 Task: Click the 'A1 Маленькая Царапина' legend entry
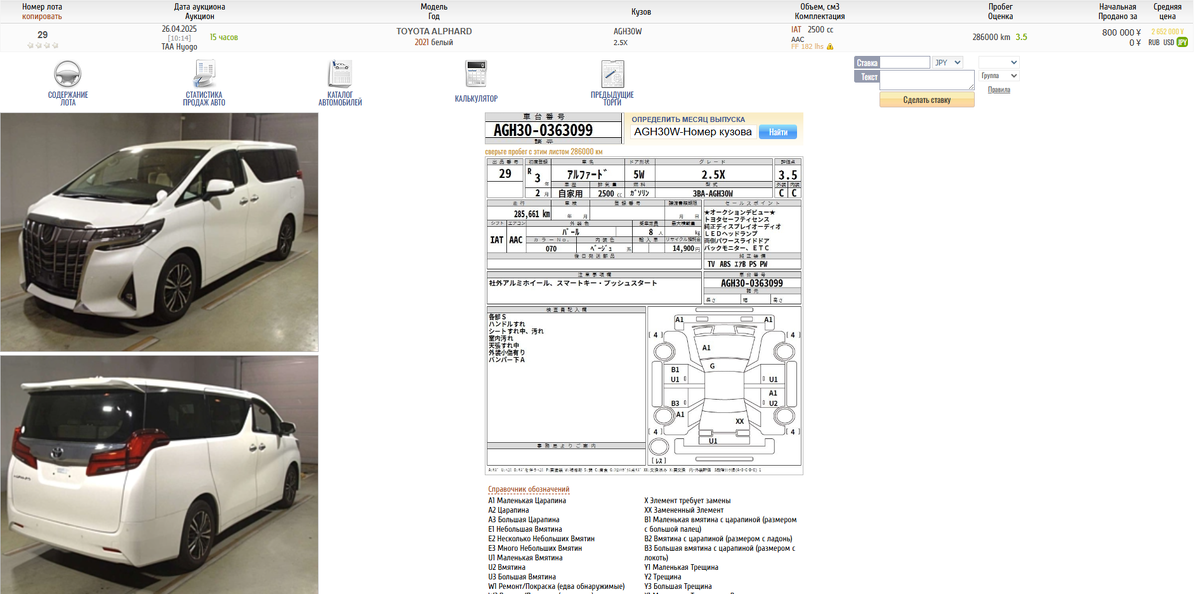527,500
